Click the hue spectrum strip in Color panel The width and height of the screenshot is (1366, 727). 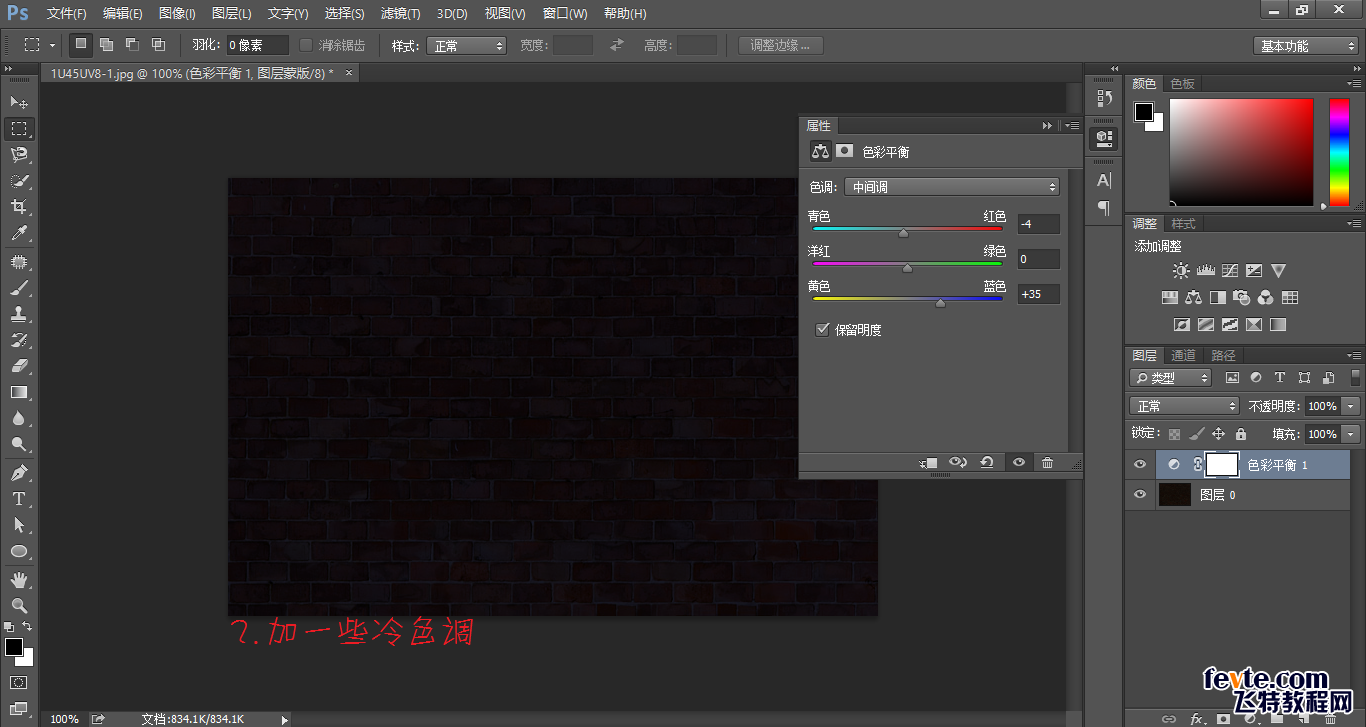pos(1339,152)
